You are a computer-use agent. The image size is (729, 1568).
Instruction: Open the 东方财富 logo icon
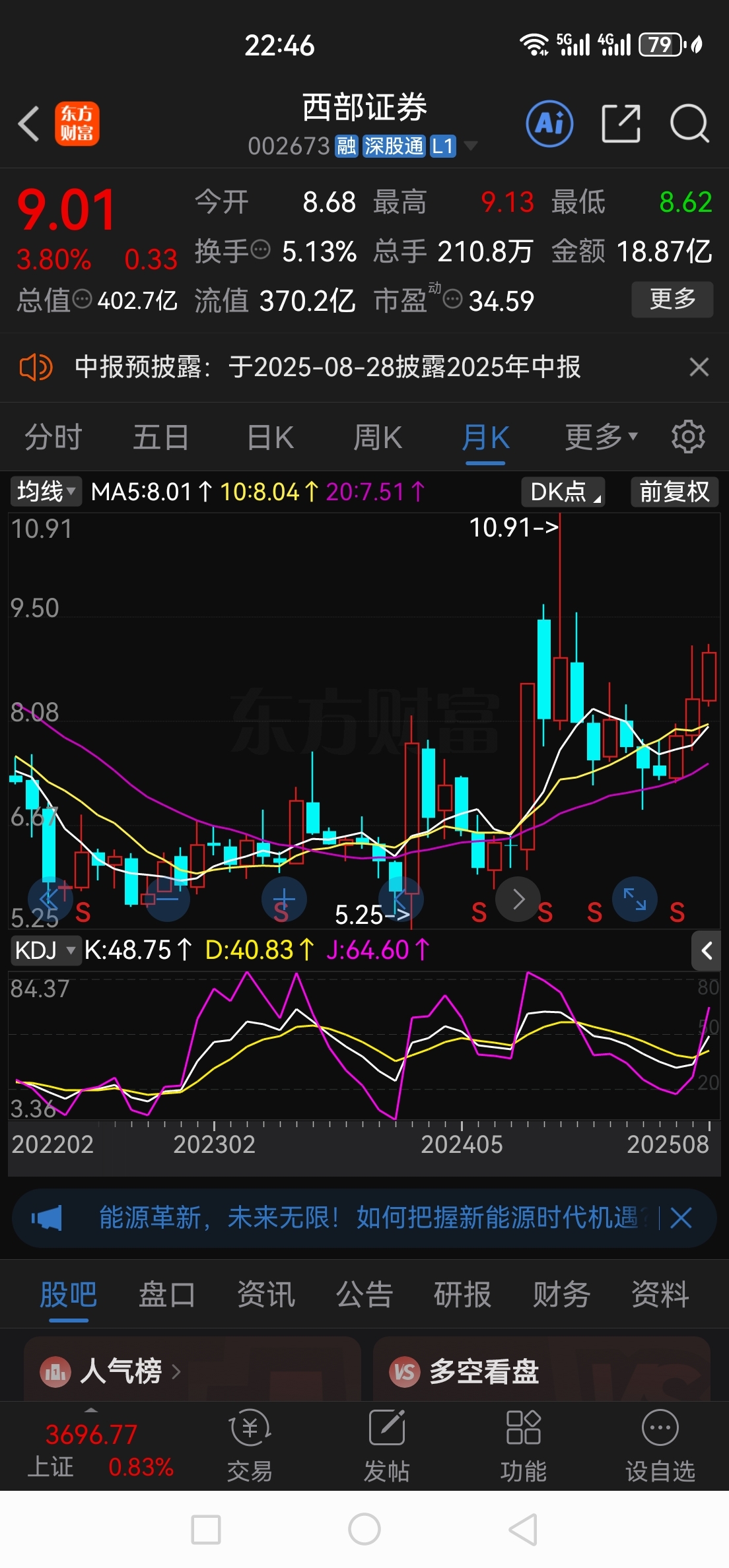pos(77,123)
